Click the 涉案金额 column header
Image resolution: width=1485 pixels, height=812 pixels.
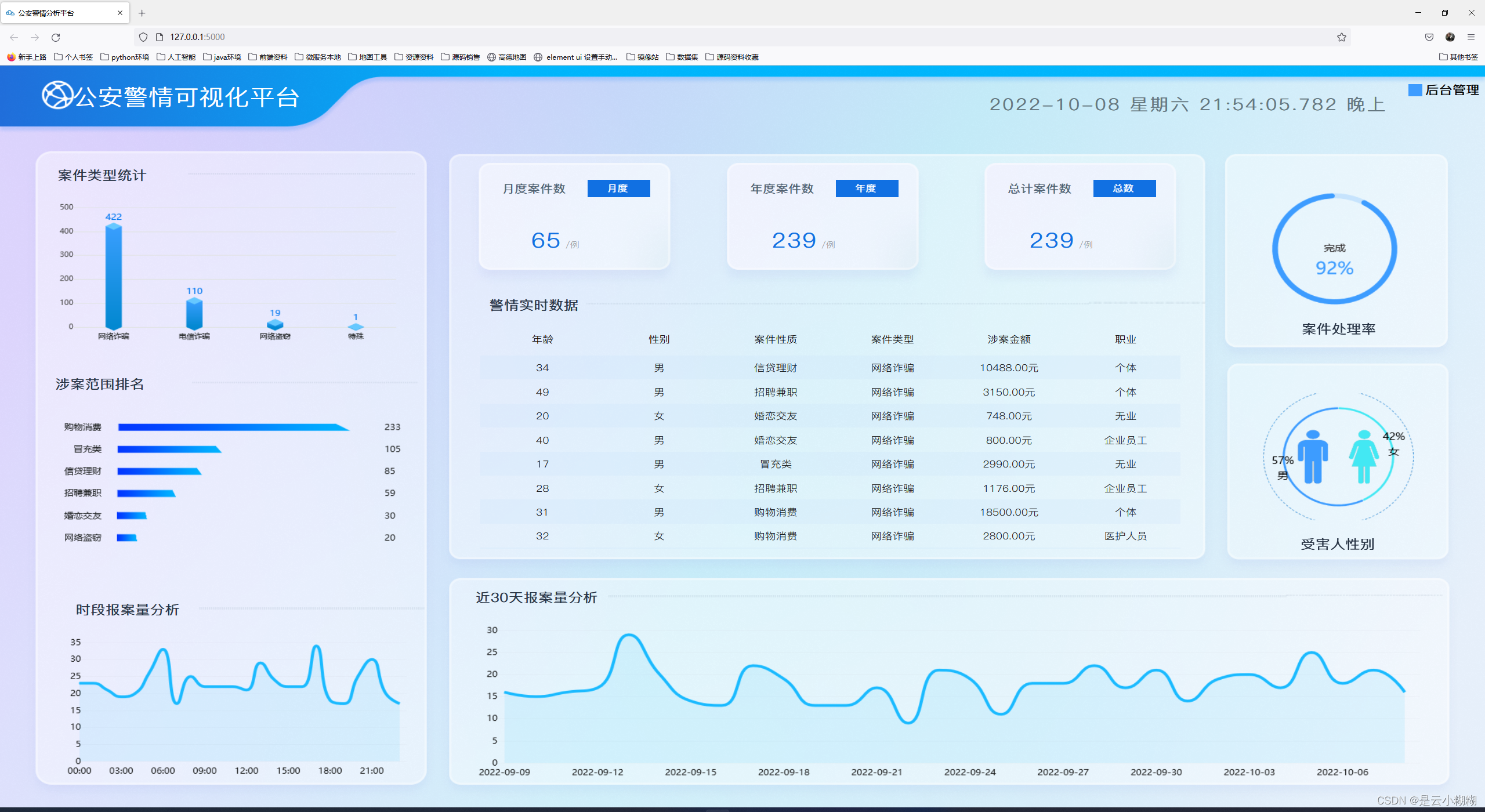coord(1009,339)
